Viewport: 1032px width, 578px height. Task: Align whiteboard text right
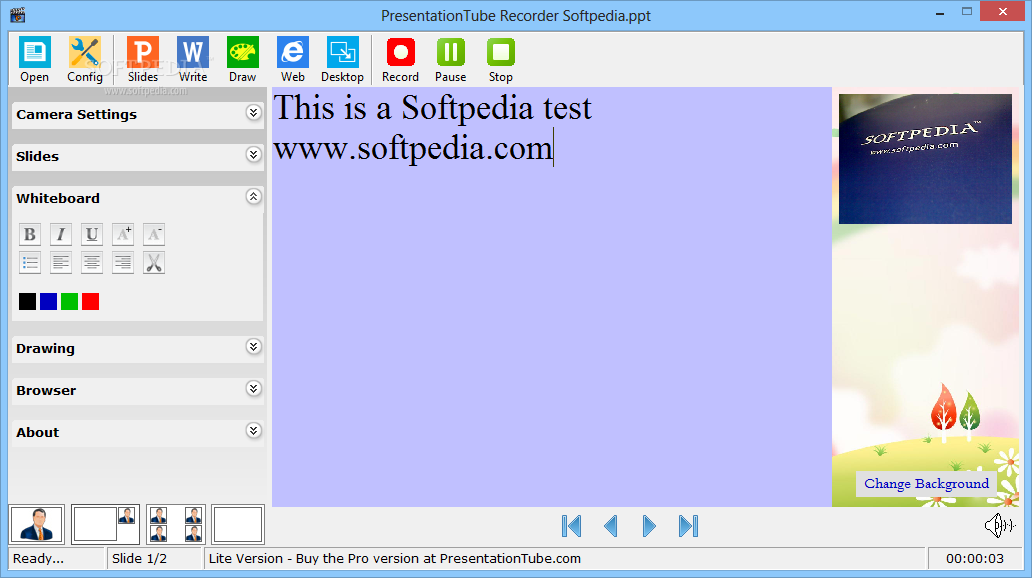[x=123, y=263]
